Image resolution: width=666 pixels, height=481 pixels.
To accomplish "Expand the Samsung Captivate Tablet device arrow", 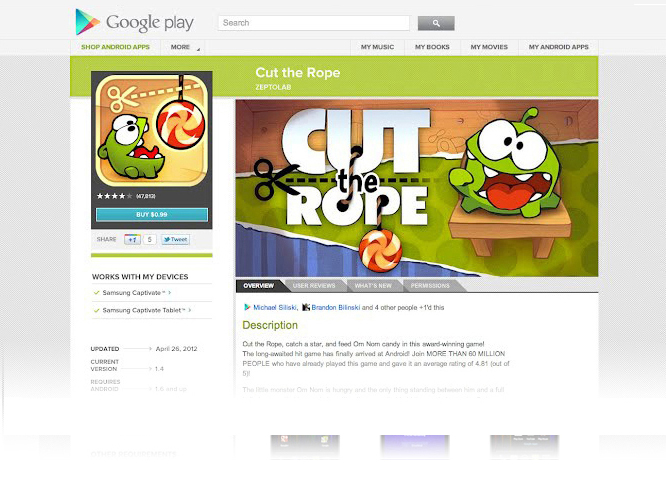I will pos(189,310).
